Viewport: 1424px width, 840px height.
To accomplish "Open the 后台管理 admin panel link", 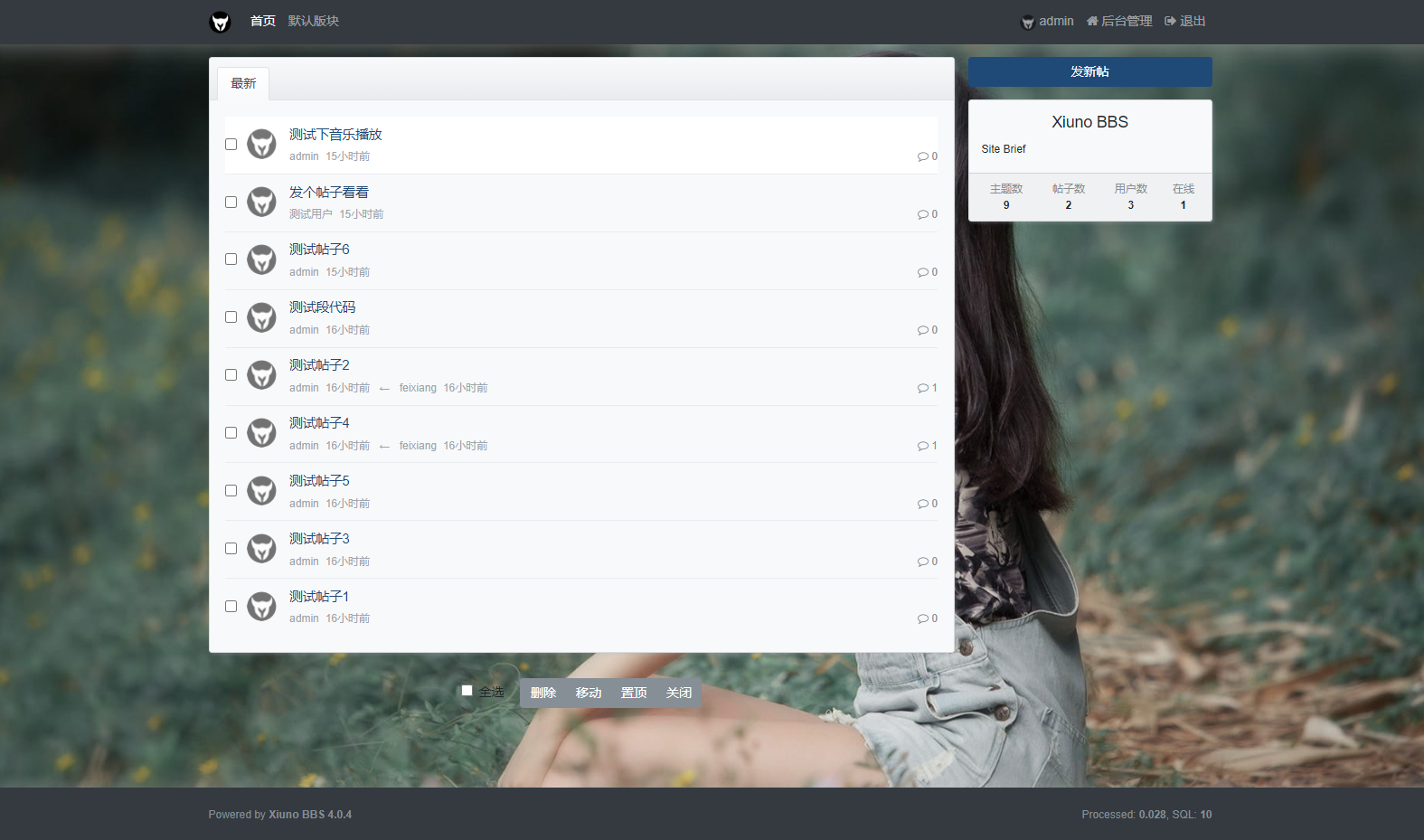I will (x=1119, y=21).
